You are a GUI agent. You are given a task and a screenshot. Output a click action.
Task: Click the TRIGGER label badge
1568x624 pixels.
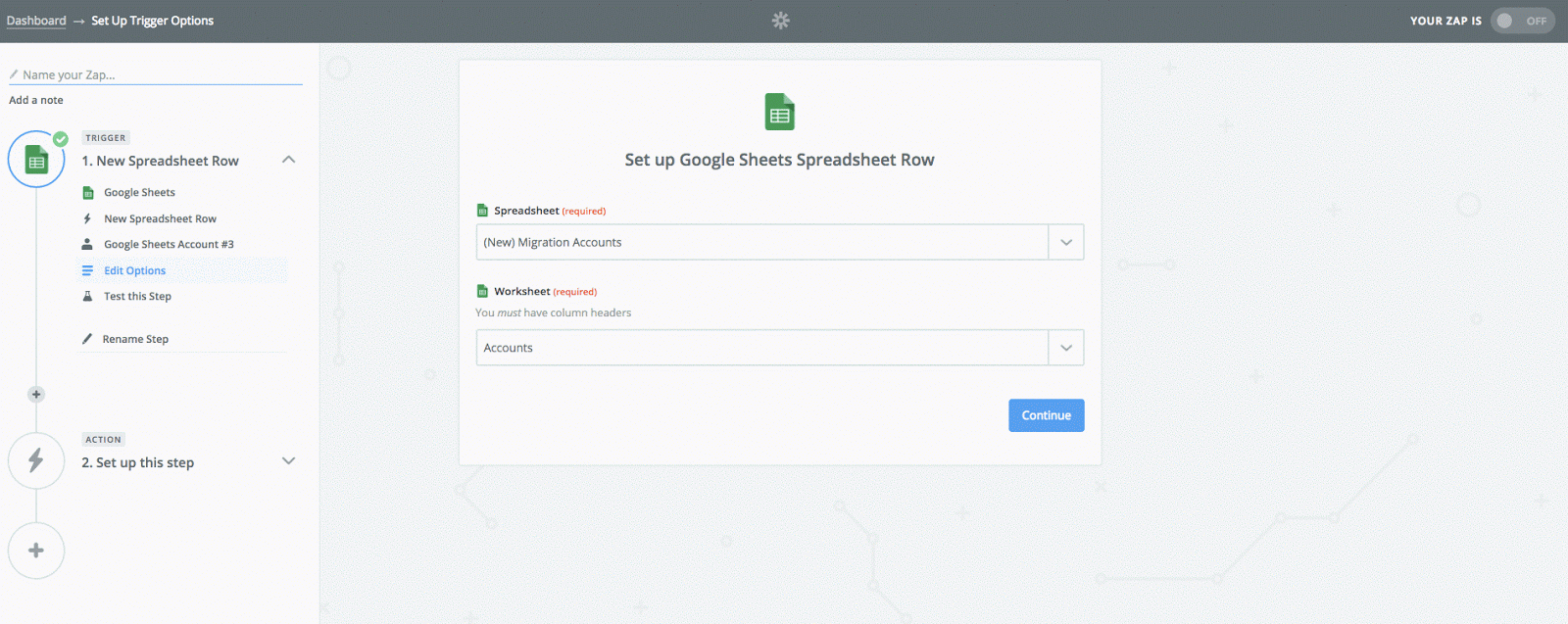[106, 138]
